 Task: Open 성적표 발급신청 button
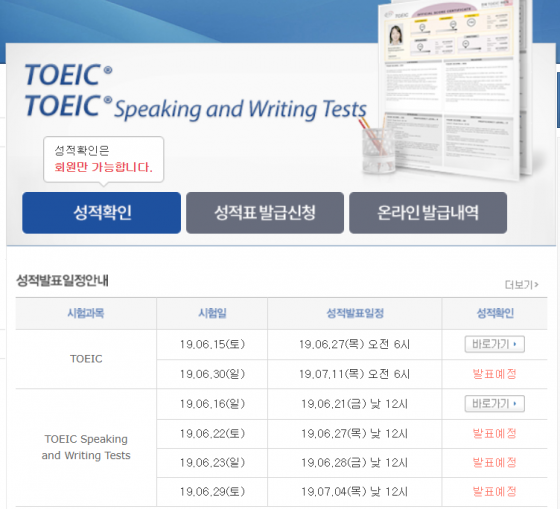pyautogui.click(x=265, y=213)
